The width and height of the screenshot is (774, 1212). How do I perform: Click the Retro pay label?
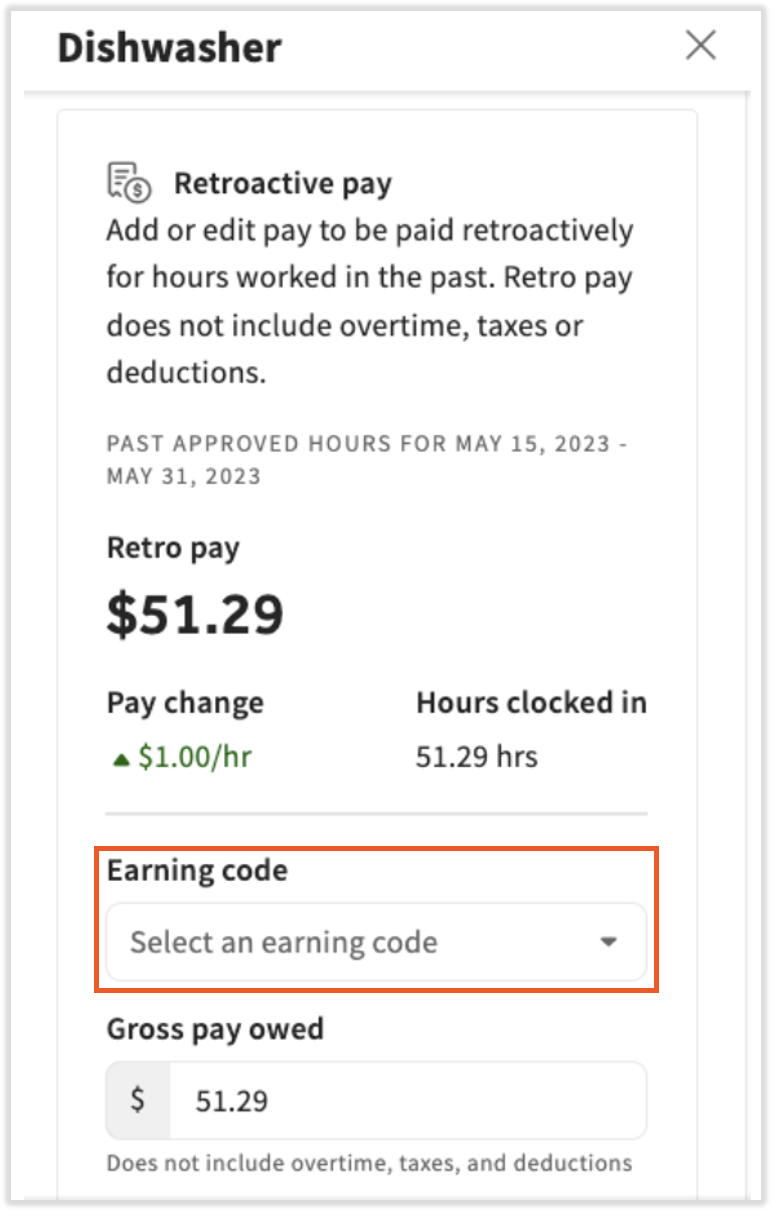click(x=173, y=548)
